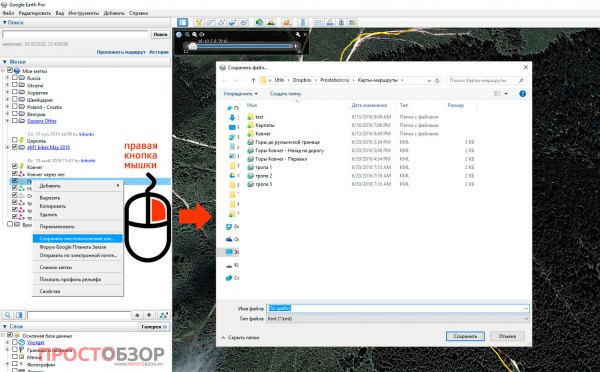Select the Ruler tool in the toolbar
Viewport: 600px width, 372px height.
(x=303, y=23)
